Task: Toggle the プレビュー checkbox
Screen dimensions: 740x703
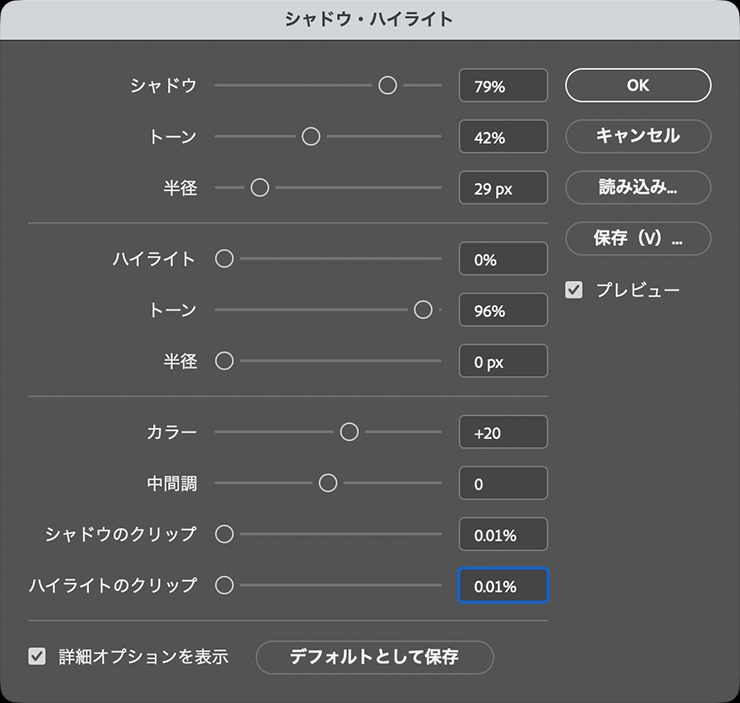Action: [x=574, y=290]
